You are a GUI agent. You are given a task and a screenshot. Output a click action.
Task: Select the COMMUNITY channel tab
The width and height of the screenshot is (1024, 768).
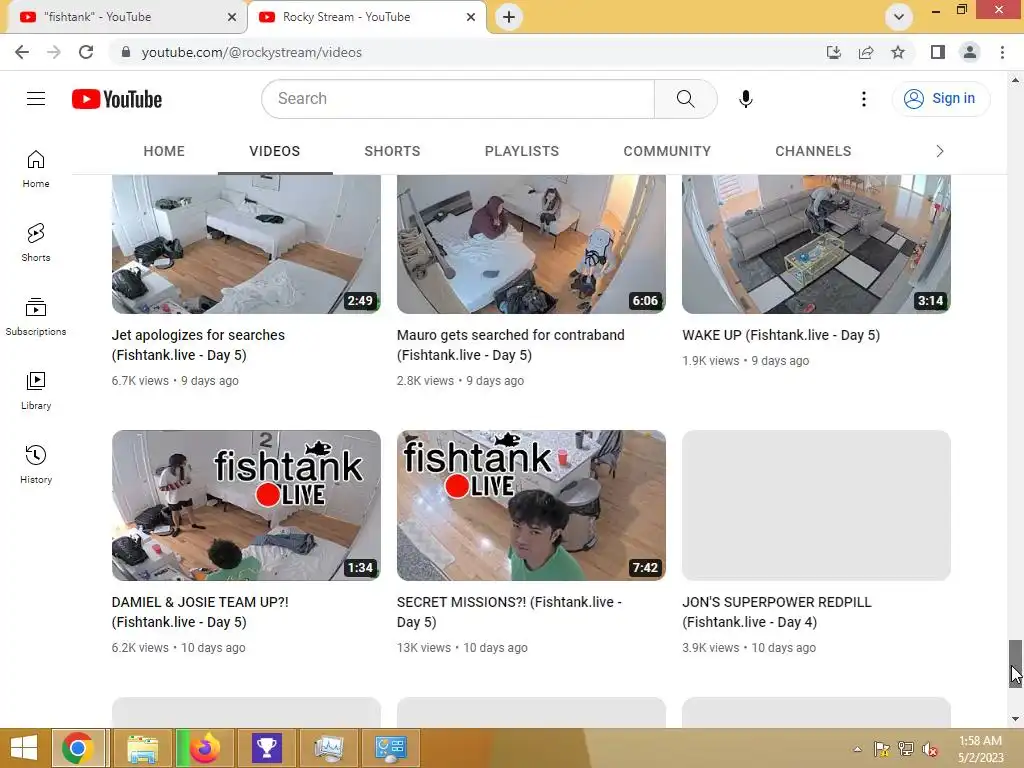667,151
